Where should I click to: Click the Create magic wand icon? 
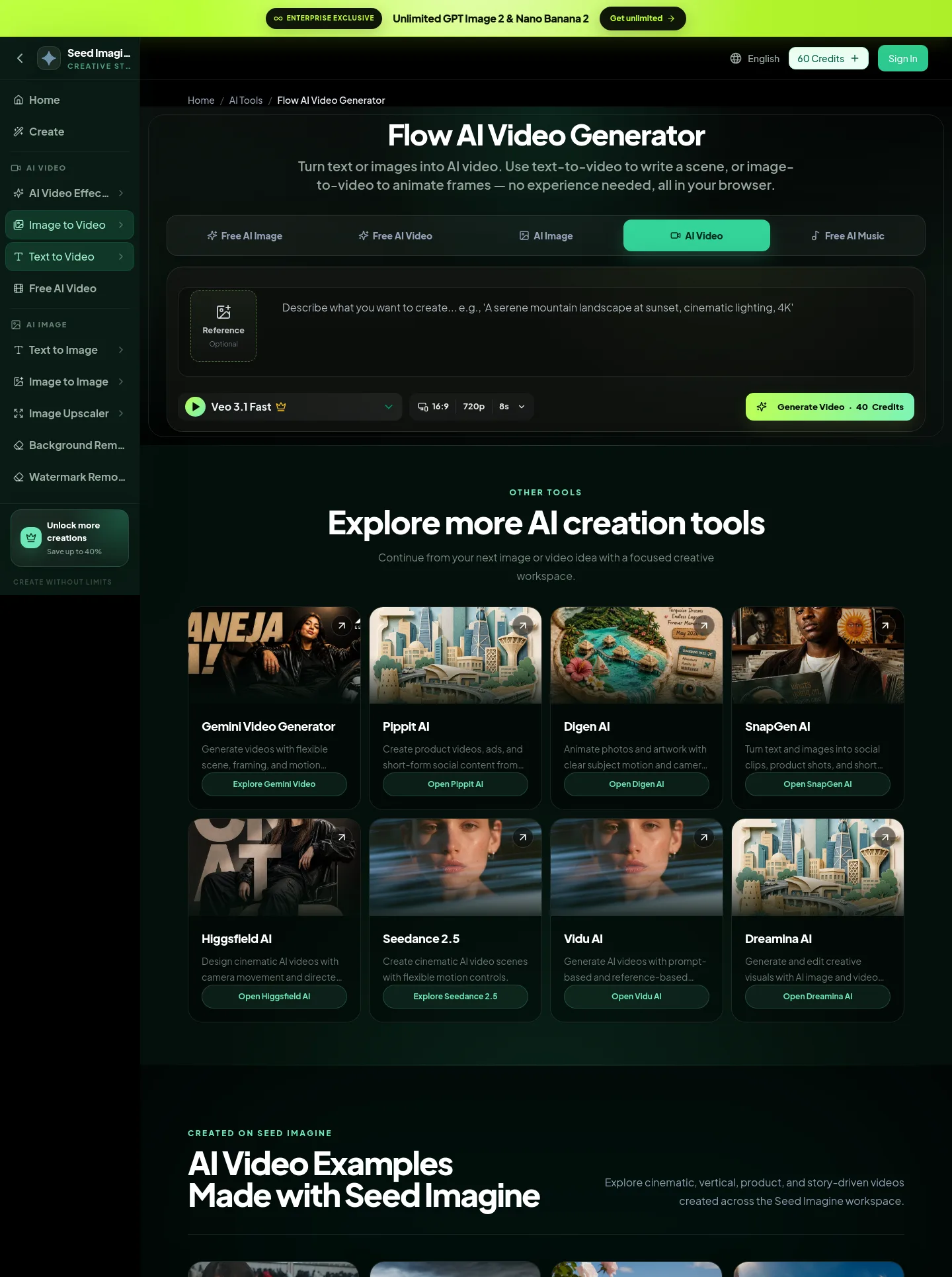(x=19, y=132)
